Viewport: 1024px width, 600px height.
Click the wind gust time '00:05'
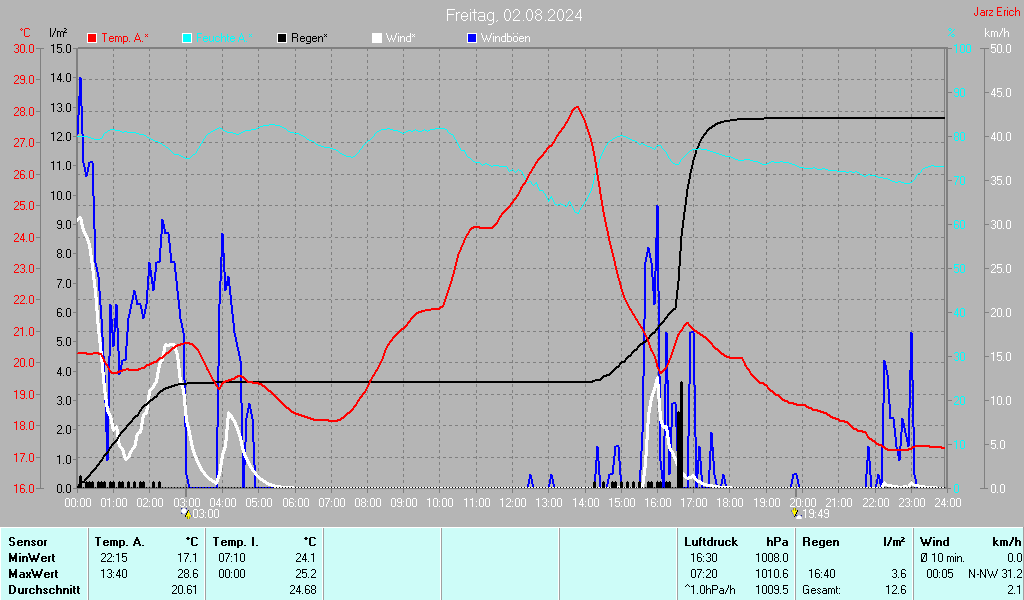tap(939, 574)
